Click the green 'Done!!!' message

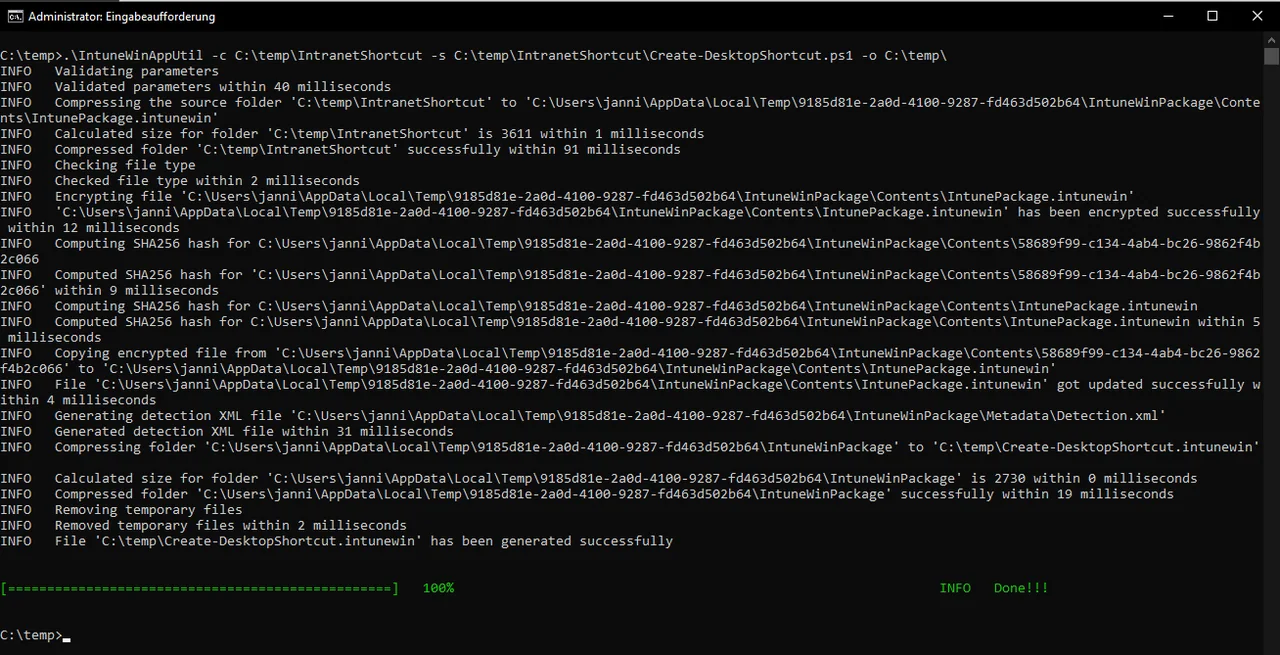1021,588
